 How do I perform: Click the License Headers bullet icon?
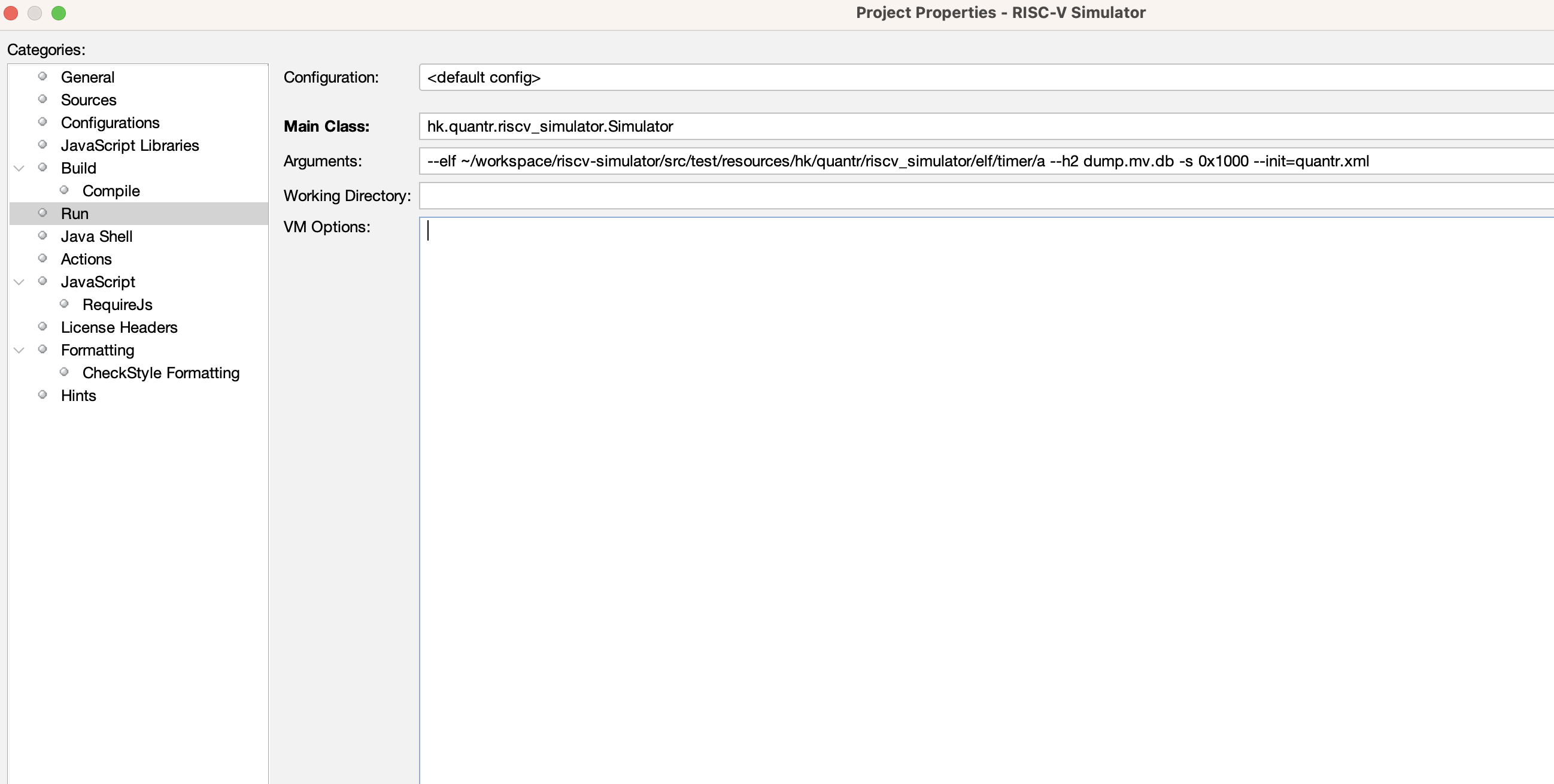[43, 326]
